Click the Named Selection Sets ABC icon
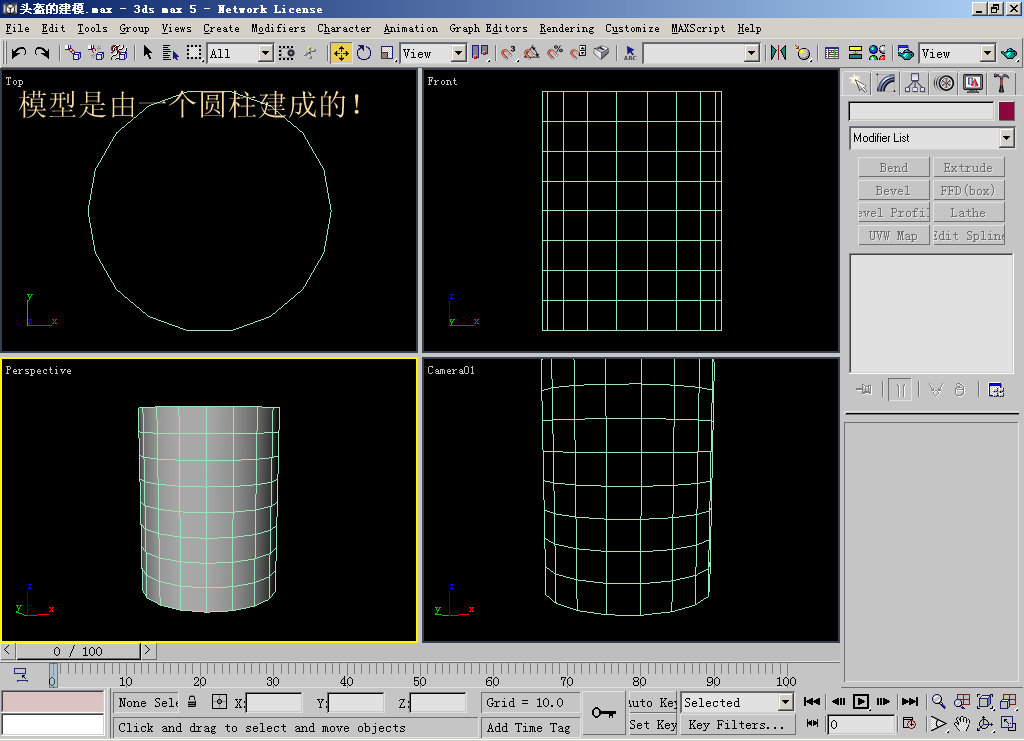The height and width of the screenshot is (741, 1024). tap(630, 53)
